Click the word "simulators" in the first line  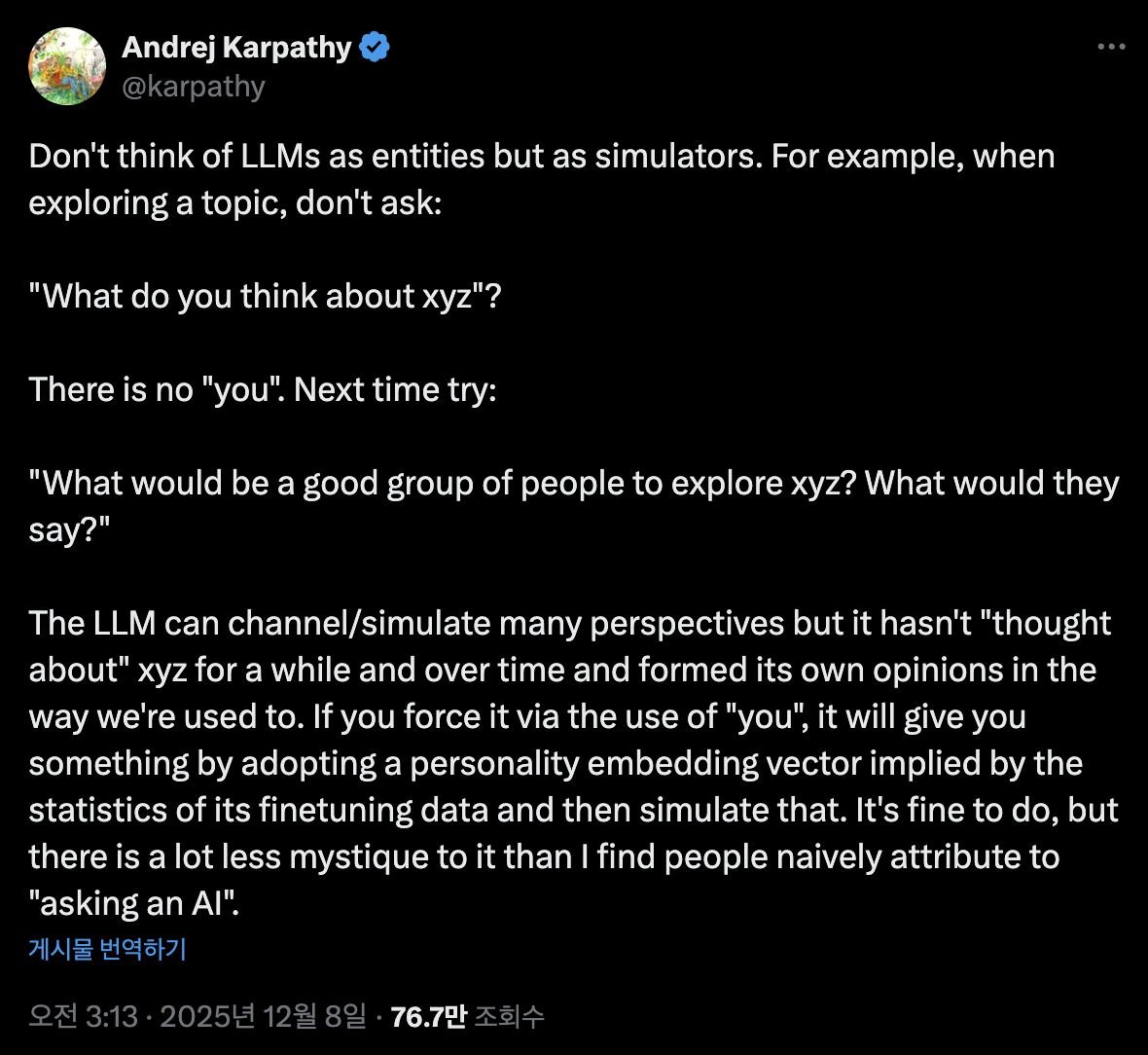pyautogui.click(x=678, y=156)
